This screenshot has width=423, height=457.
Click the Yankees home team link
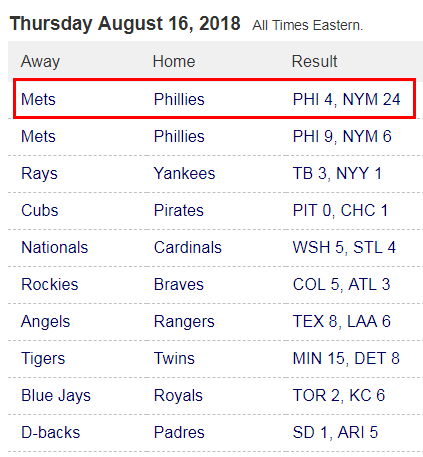tap(184, 173)
